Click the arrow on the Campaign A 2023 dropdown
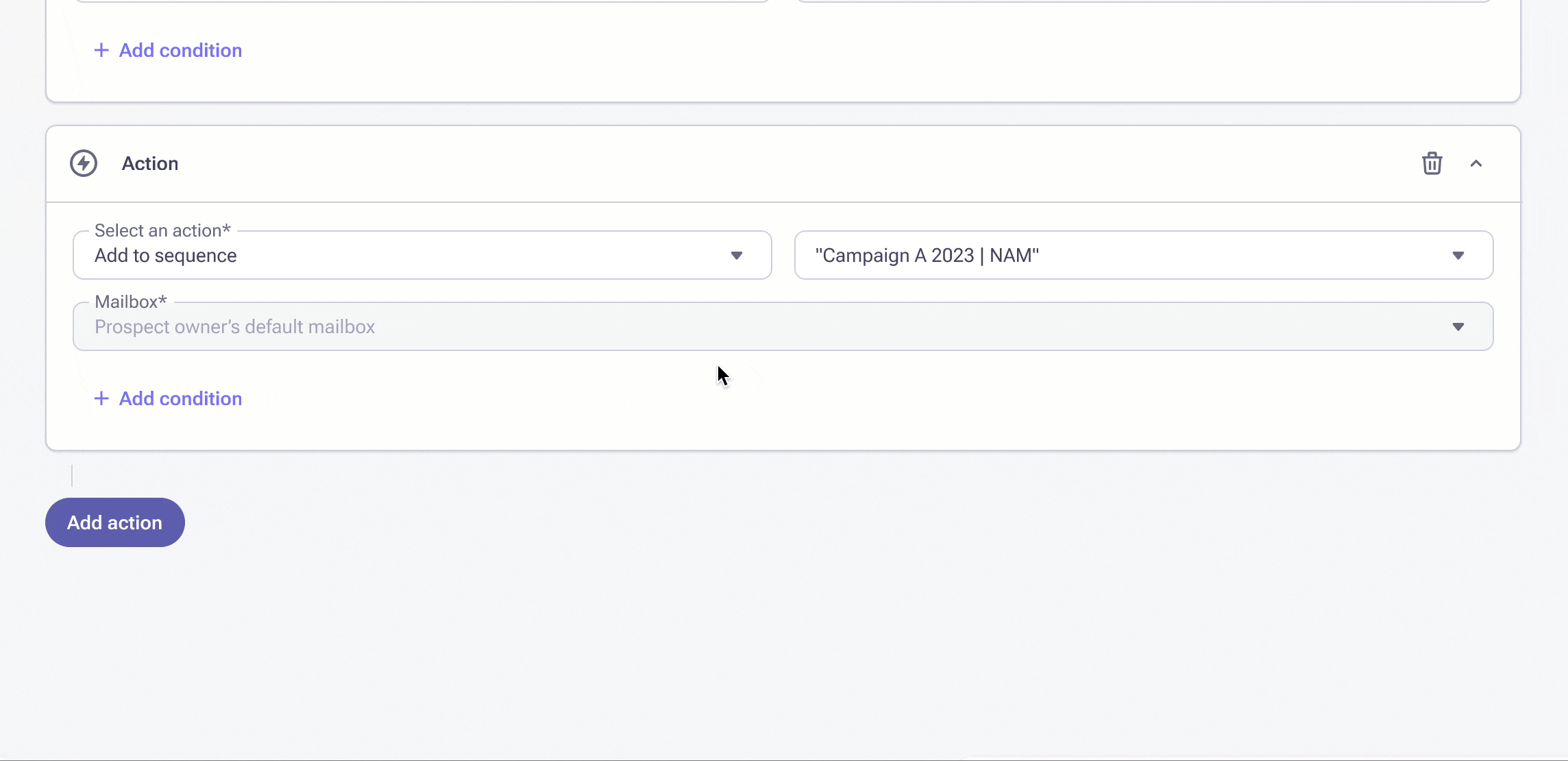Viewport: 1568px width, 761px height. pos(1458,256)
